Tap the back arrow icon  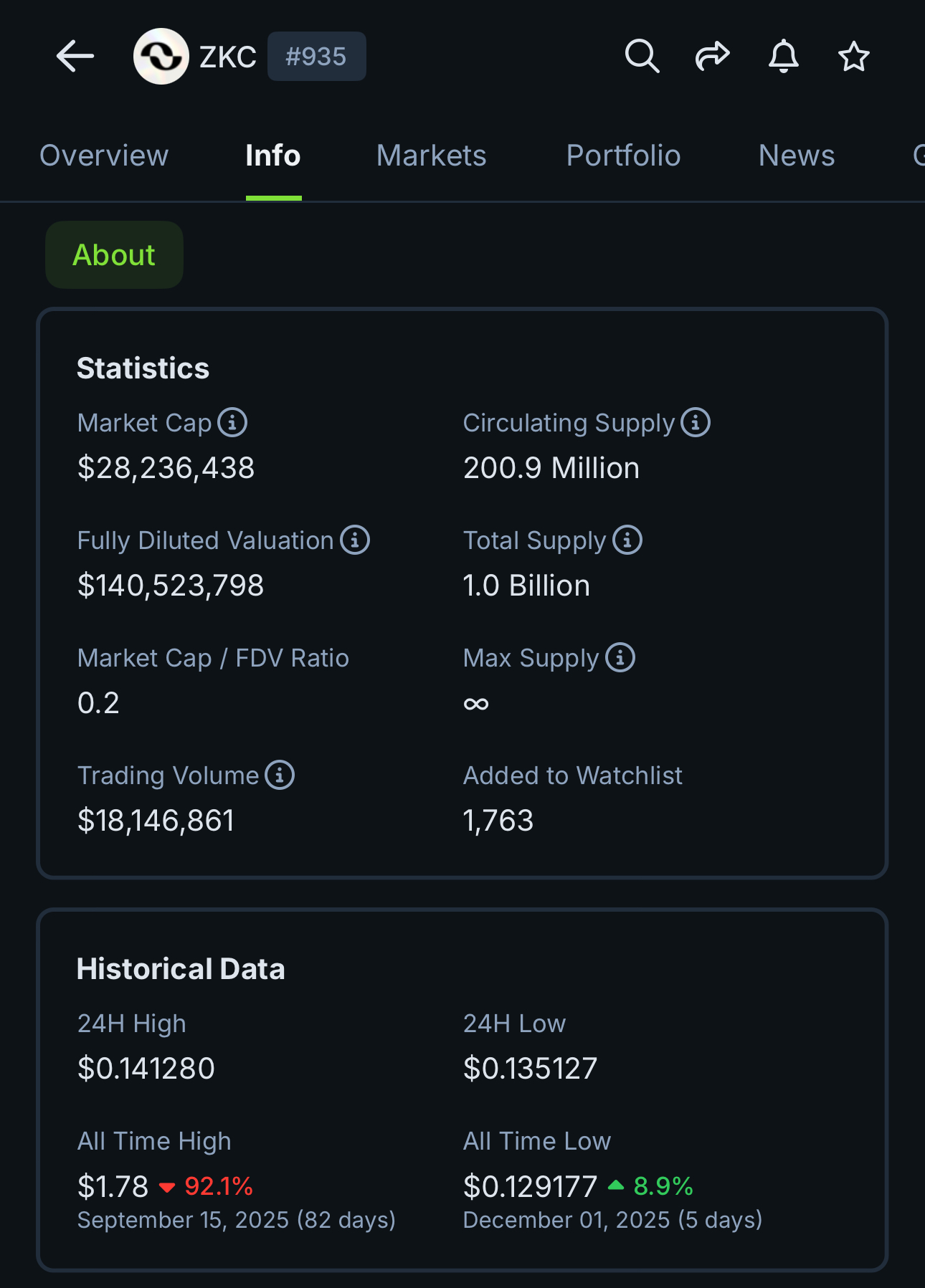click(75, 56)
